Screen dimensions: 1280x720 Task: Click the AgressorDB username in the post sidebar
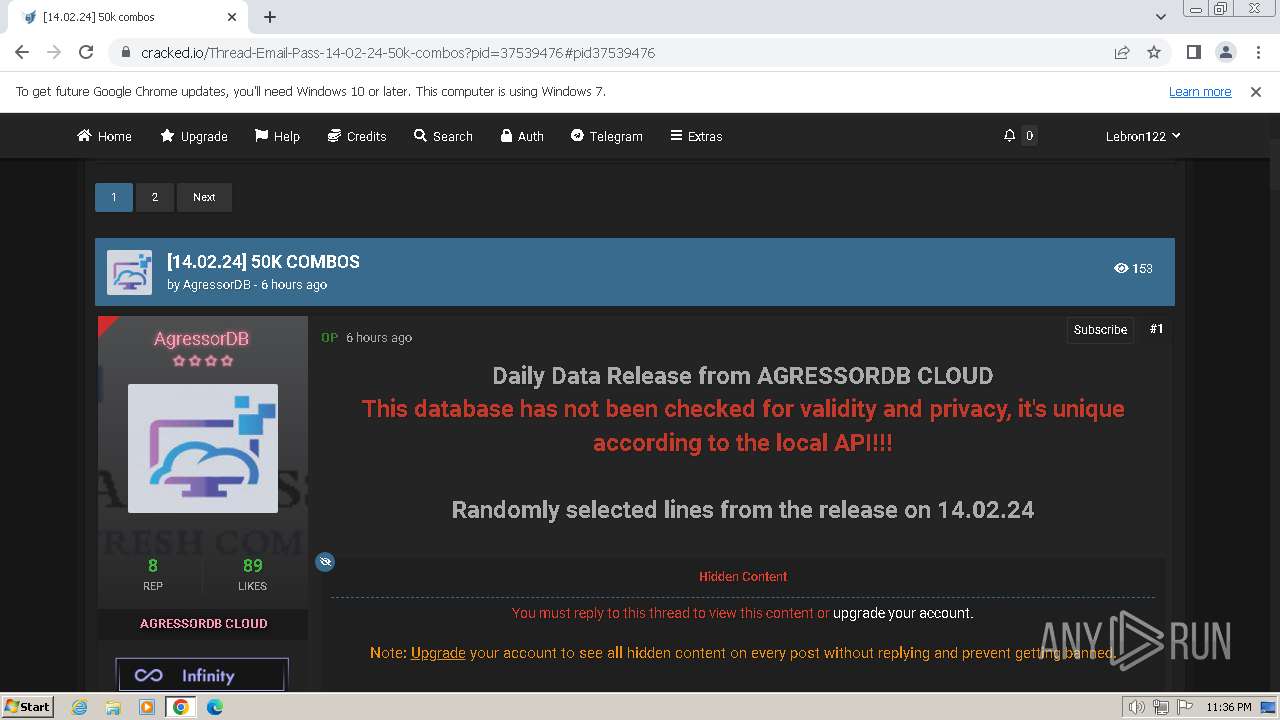(202, 339)
